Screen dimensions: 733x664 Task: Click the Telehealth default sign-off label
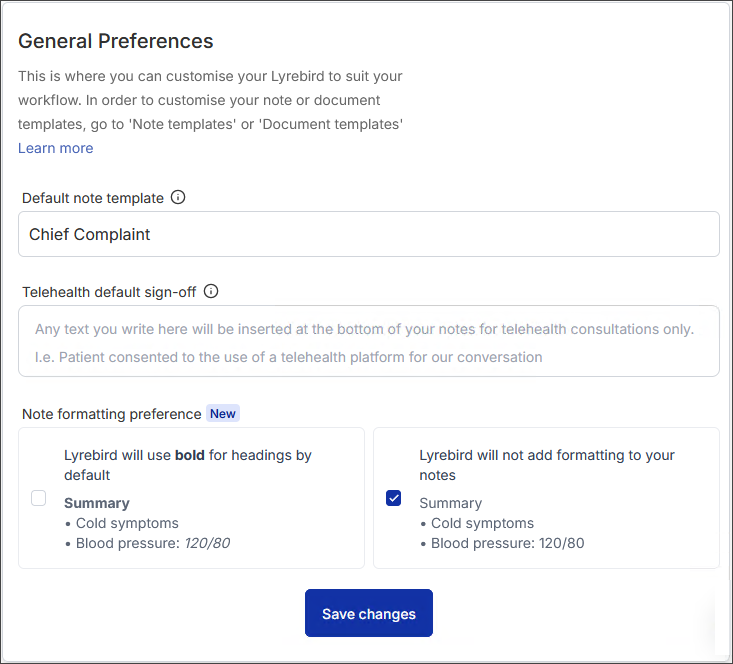[109, 292]
